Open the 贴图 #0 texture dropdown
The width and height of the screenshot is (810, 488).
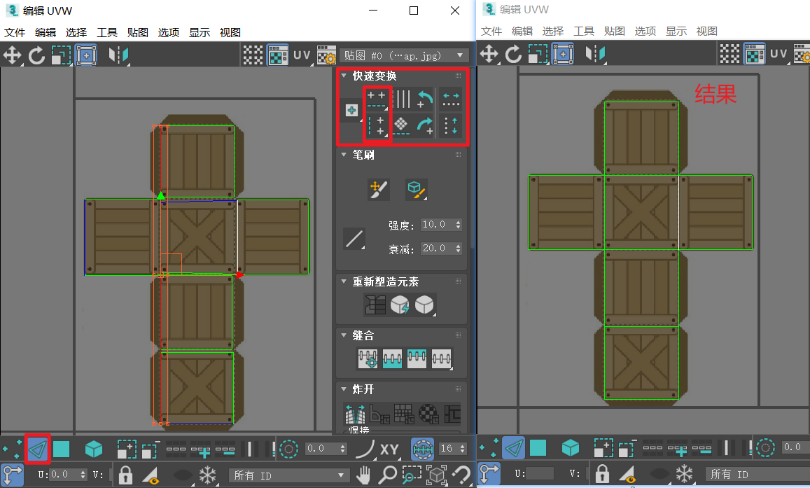pyautogui.click(x=404, y=55)
